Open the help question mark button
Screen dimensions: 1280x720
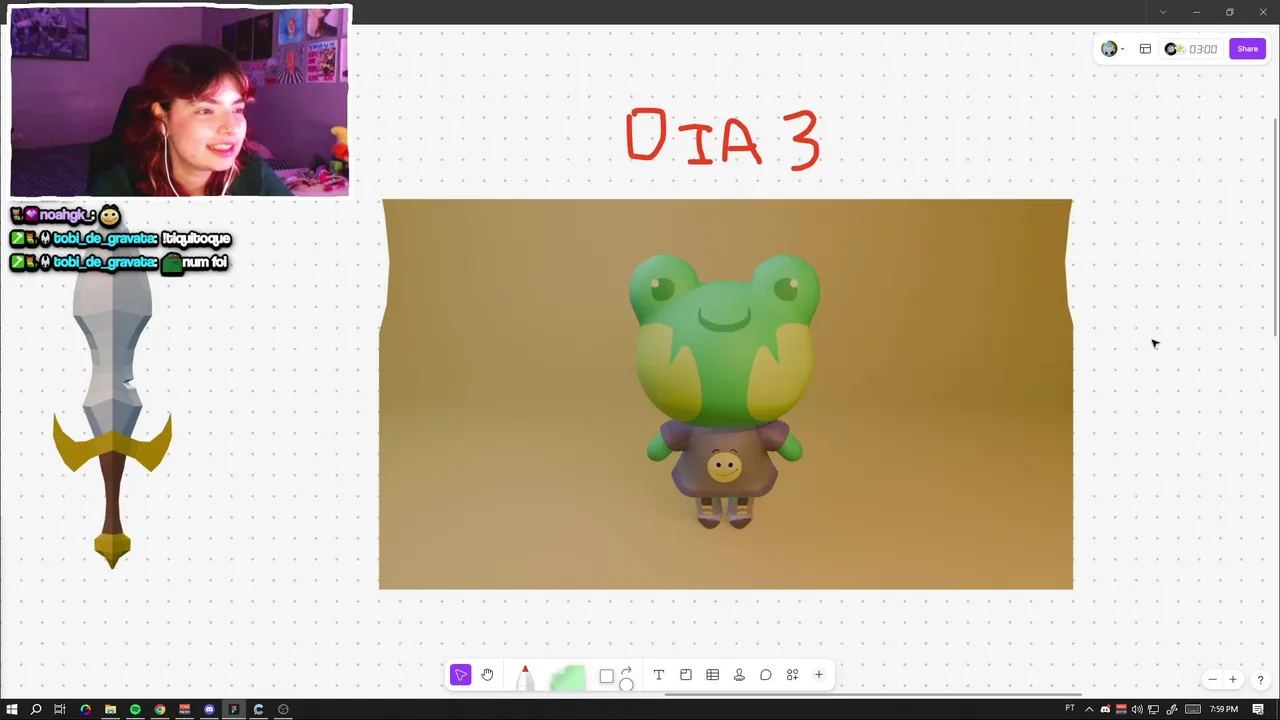pyautogui.click(x=1259, y=680)
